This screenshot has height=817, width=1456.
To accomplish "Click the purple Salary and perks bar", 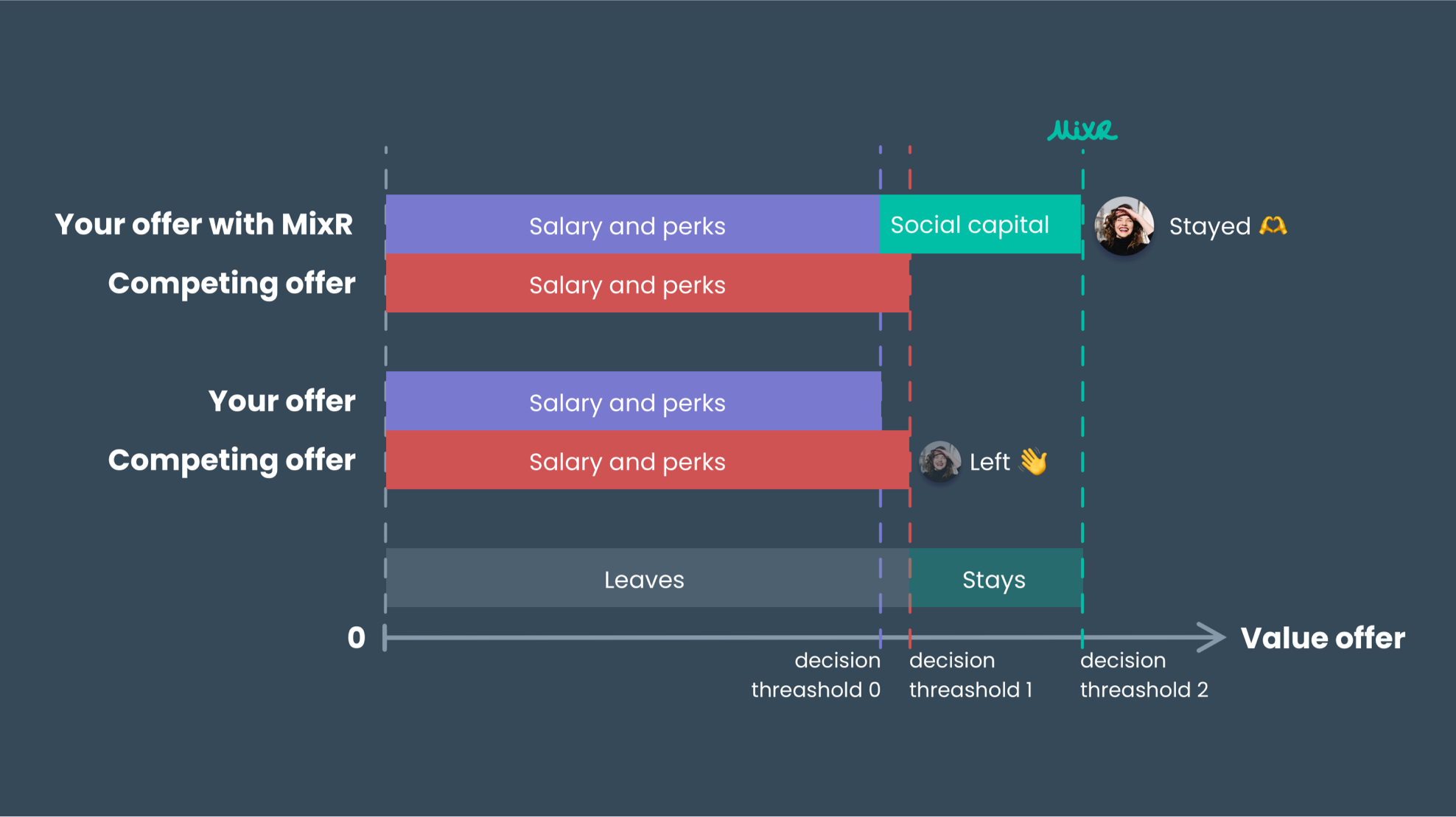I will (x=627, y=225).
